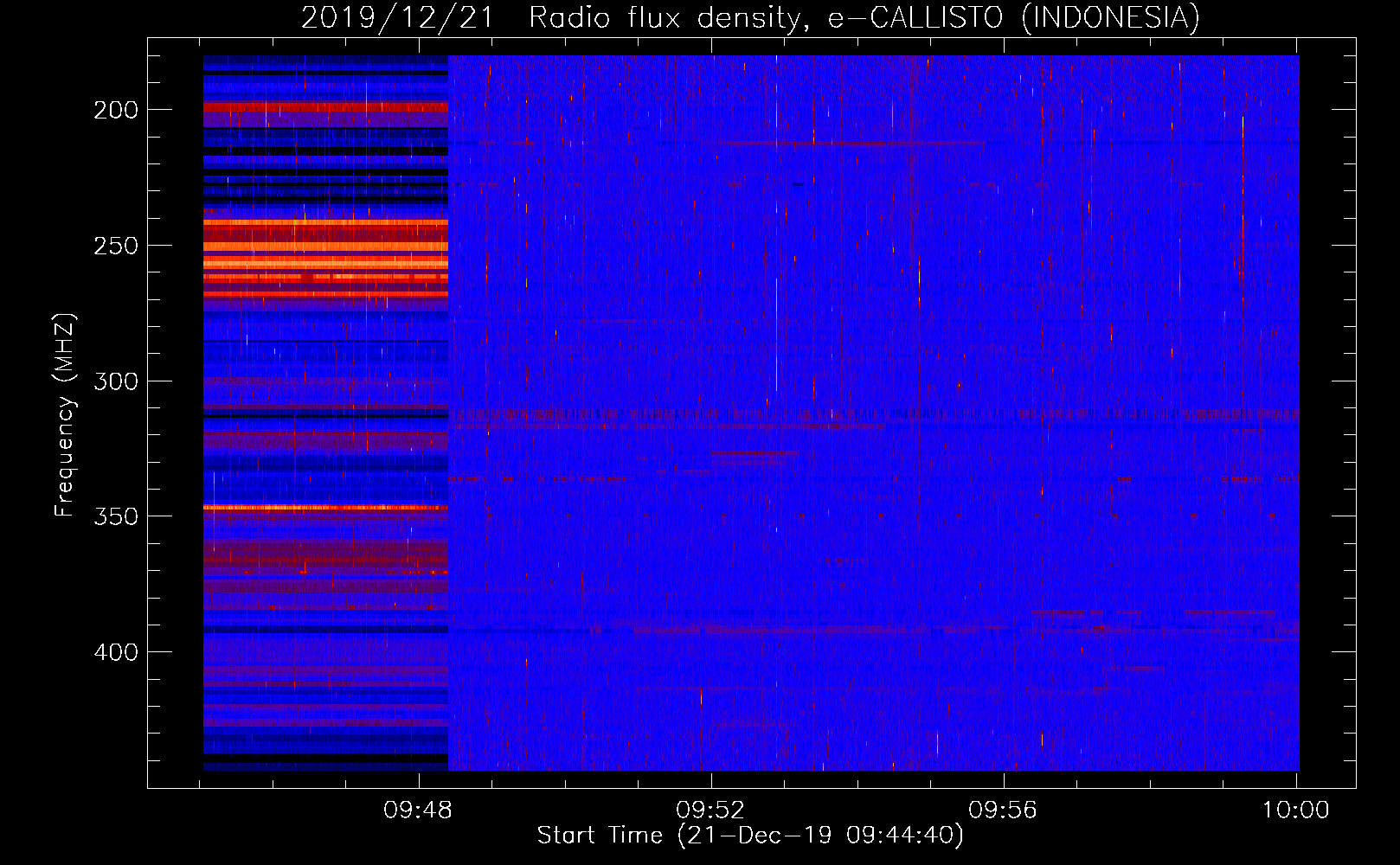
Task: Click the '400' frequency tick label
Action: (116, 652)
